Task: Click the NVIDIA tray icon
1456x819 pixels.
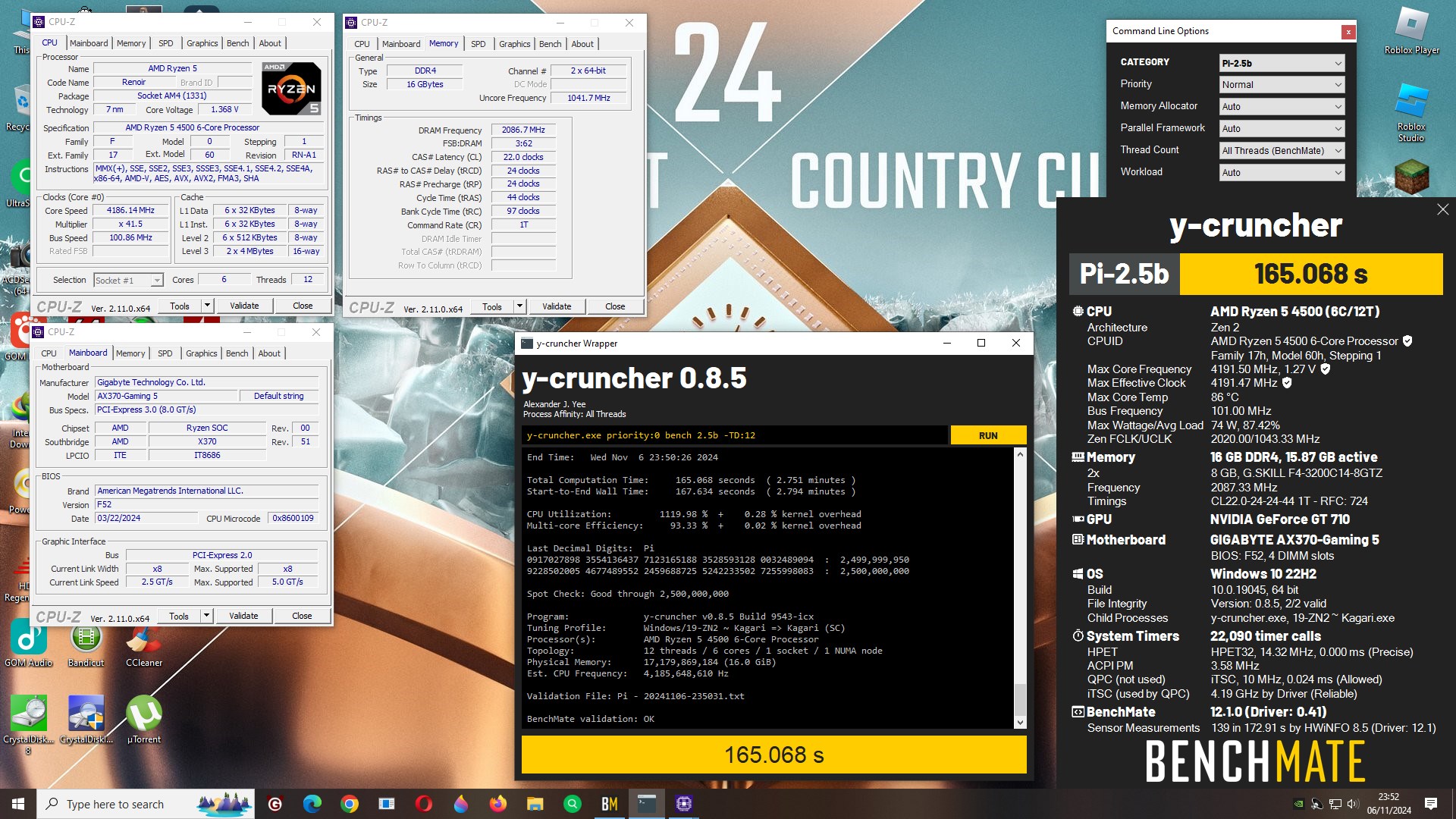Action: tap(1298, 804)
